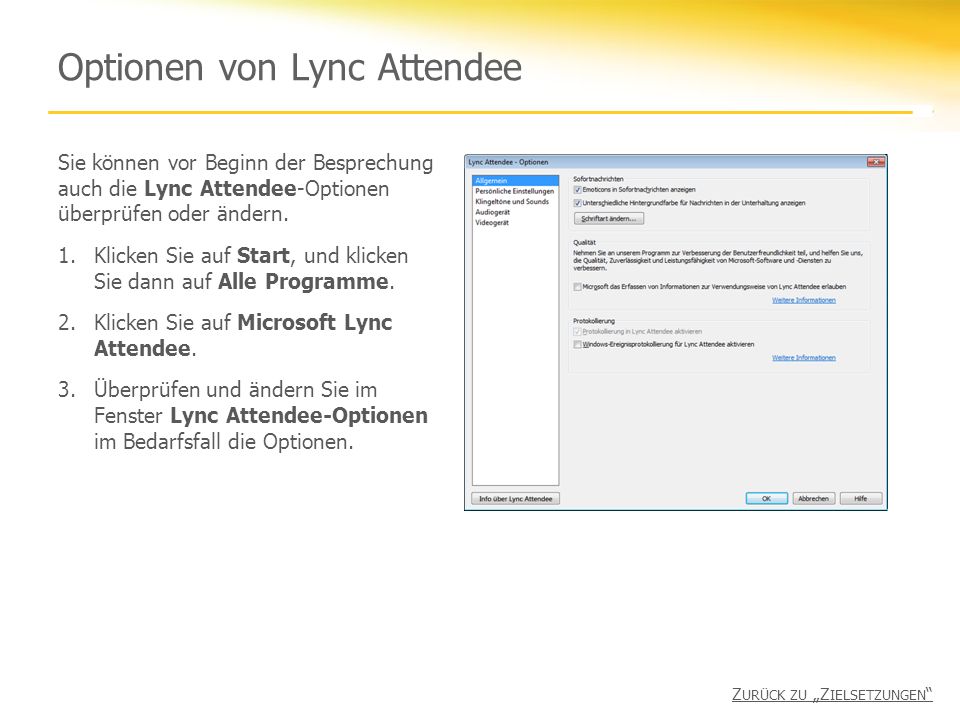This screenshot has width=960, height=720.
Task: Follow Weitere Informationen link under Qualität
Action: (x=803, y=300)
